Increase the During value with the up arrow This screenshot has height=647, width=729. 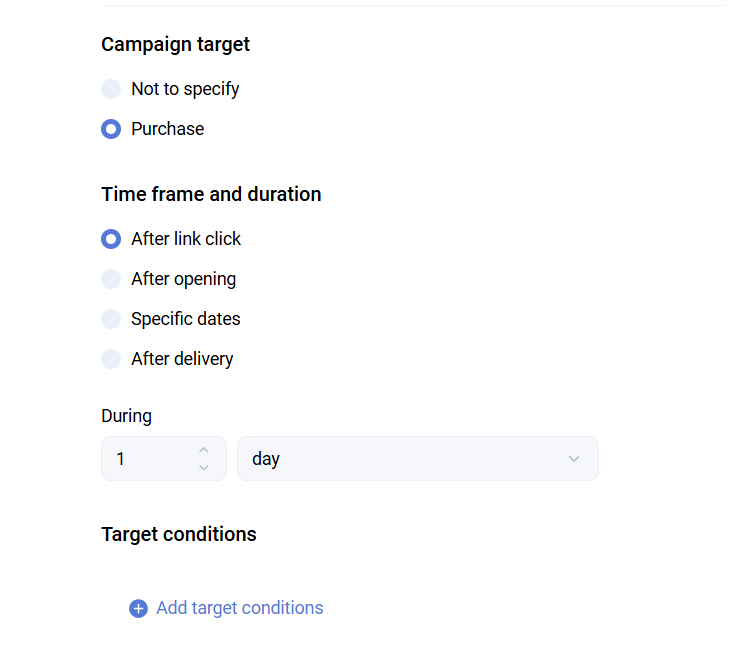(x=204, y=450)
